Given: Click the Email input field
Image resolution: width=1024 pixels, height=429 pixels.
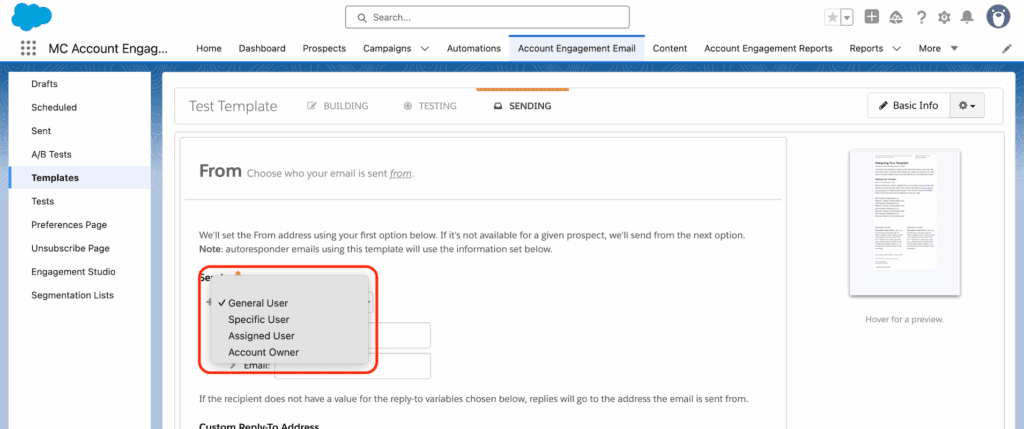Looking at the screenshot, I should click(353, 366).
